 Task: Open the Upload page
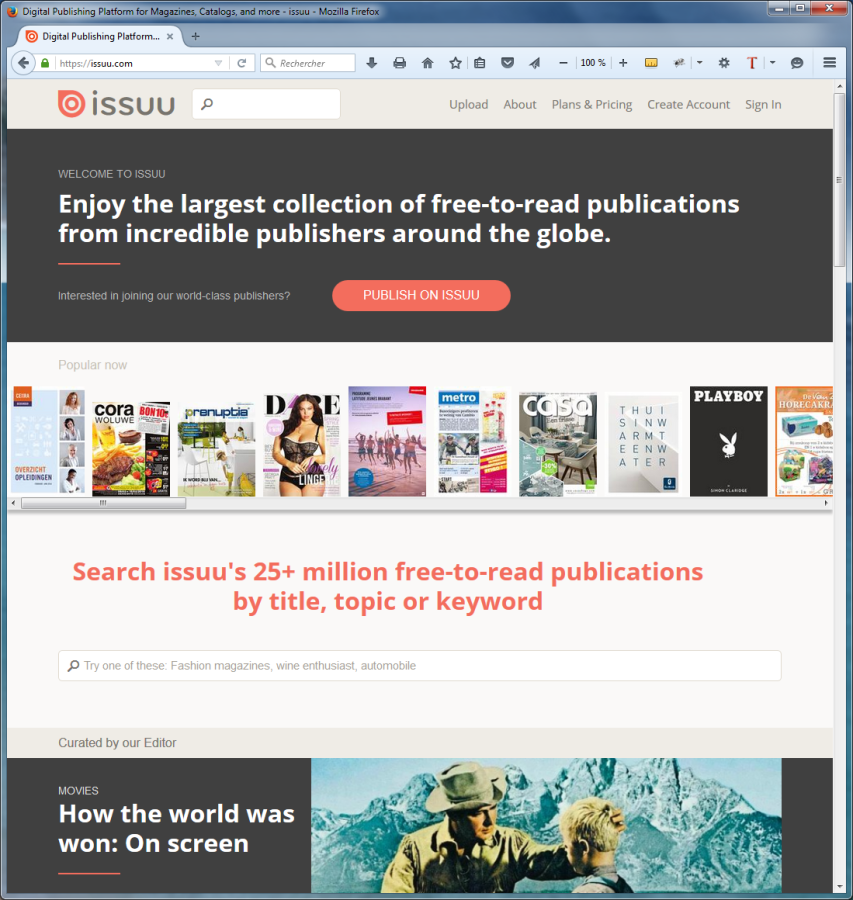coord(468,104)
